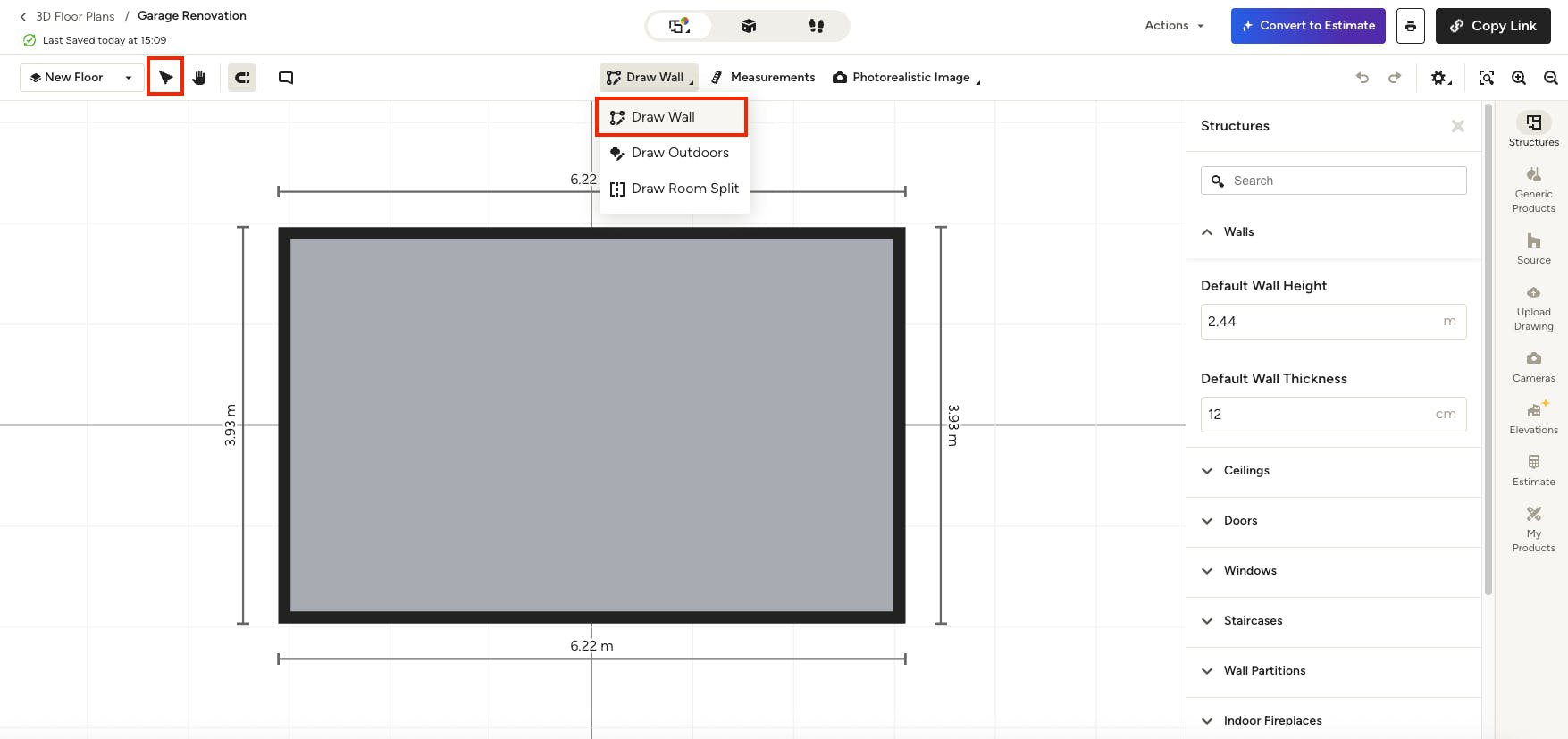Select the arrow pointer tool
Viewport: 1568px width, 739px height.
(165, 77)
